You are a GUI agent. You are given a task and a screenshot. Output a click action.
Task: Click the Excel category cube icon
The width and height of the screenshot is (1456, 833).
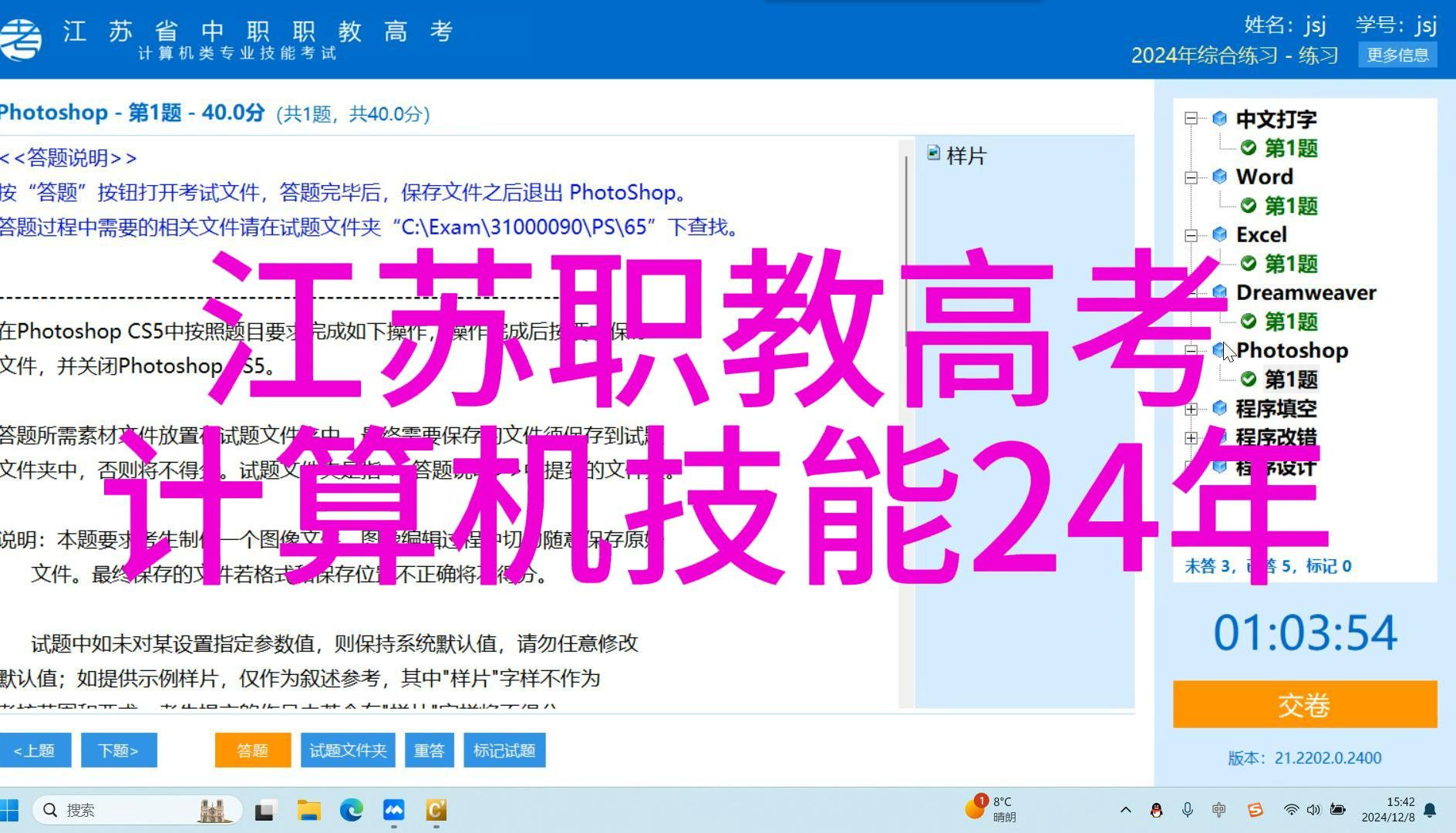[x=1219, y=234]
